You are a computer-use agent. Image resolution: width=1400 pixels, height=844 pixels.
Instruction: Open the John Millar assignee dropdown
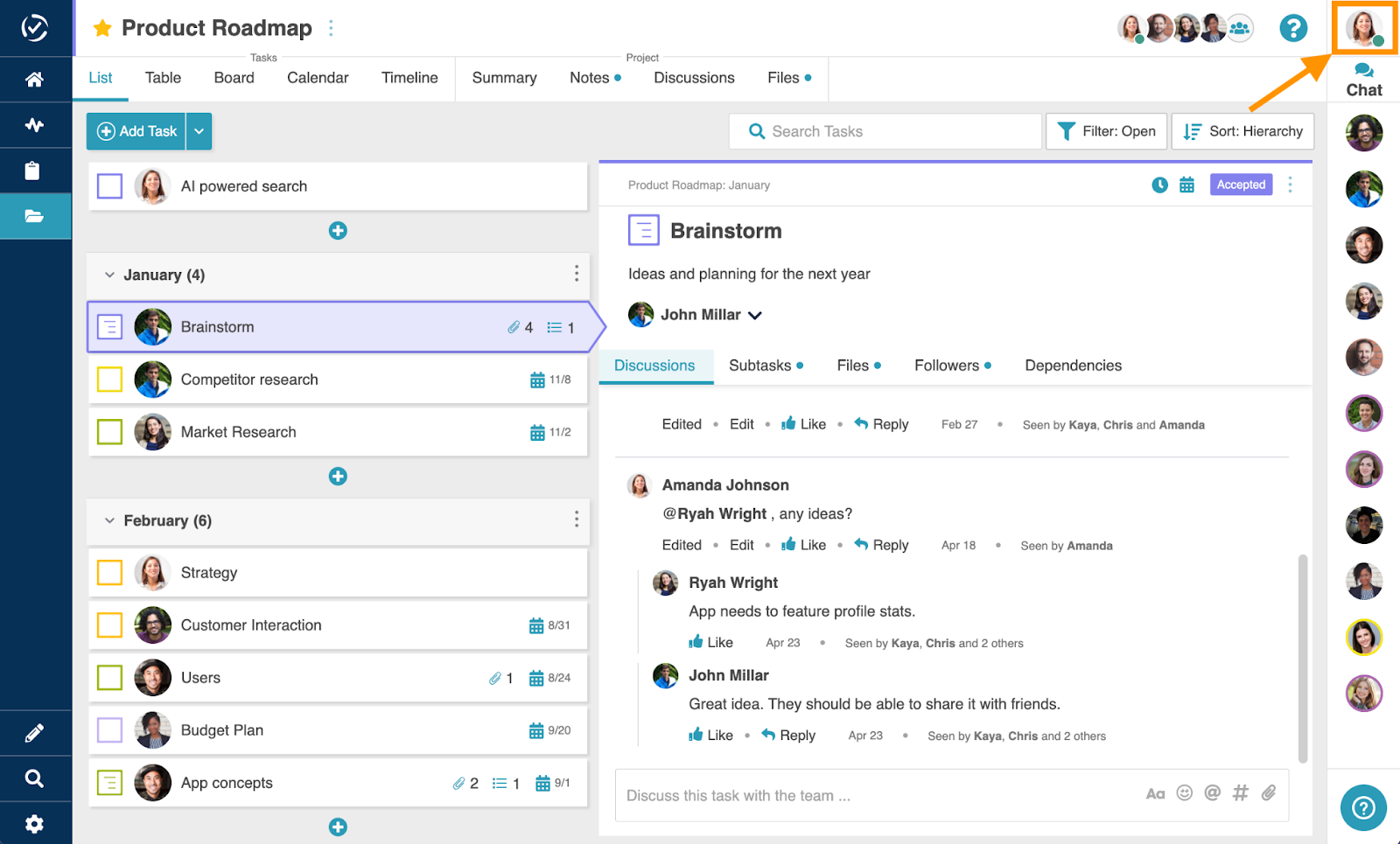[754, 315]
